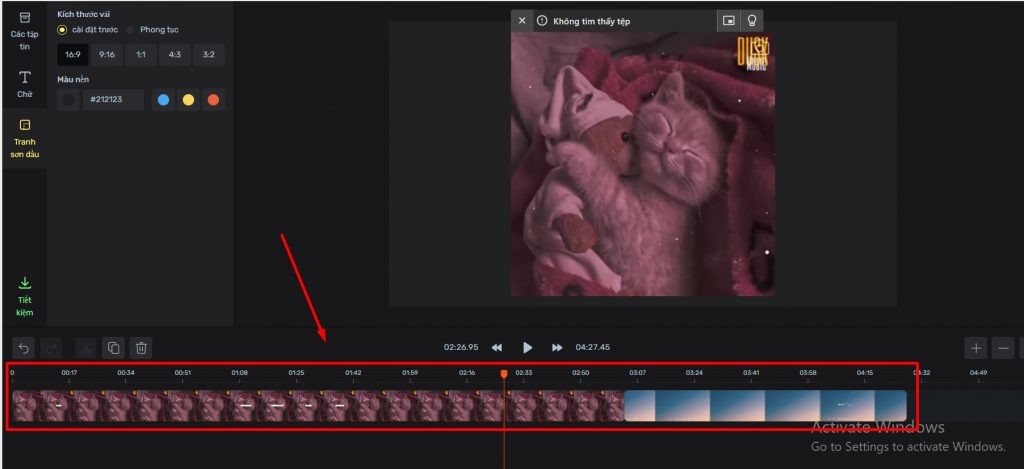Choose the 9:16 aspect ratio
The height and width of the screenshot is (469, 1024).
(106, 55)
